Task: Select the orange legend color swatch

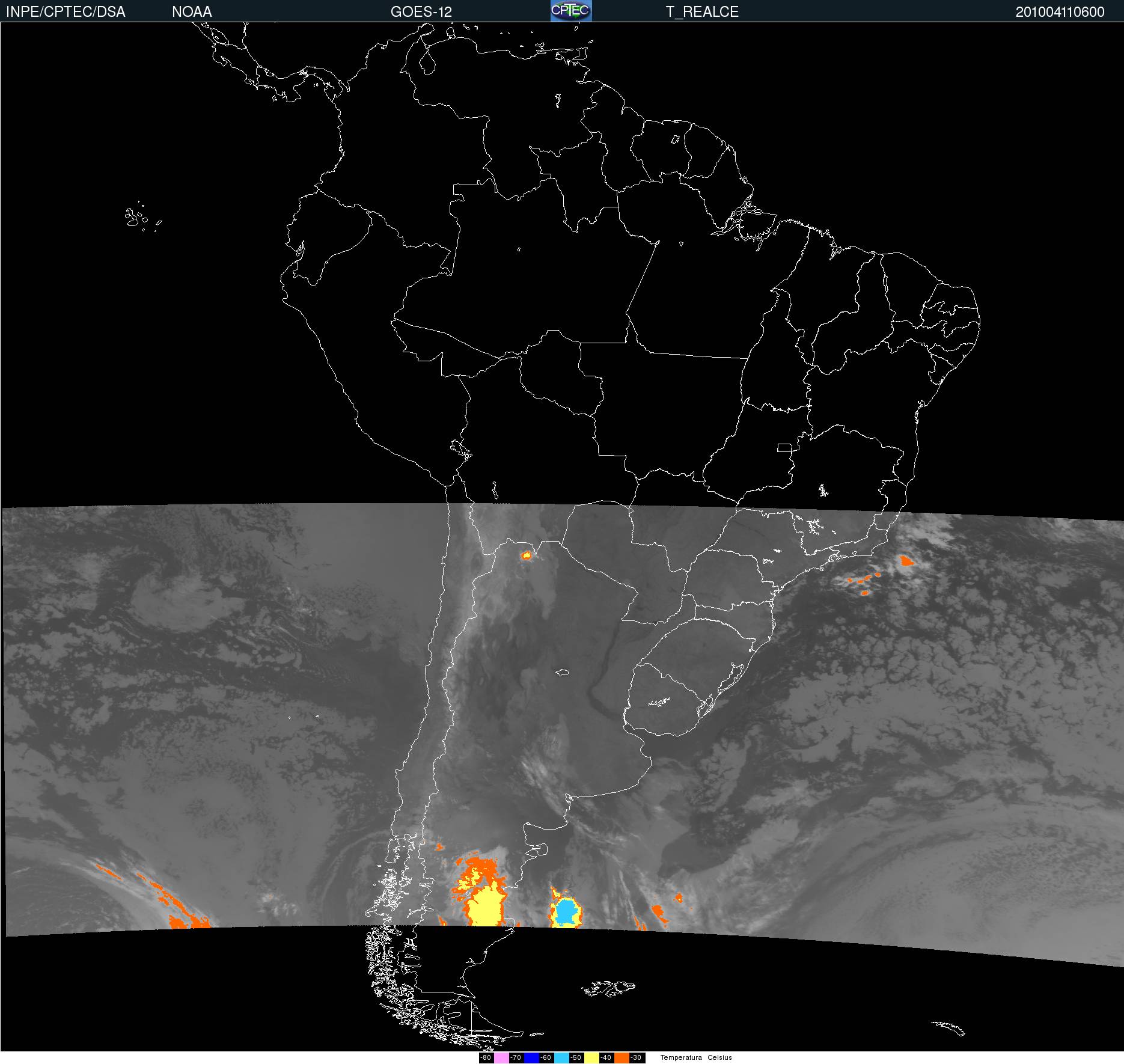Action: point(622,1058)
